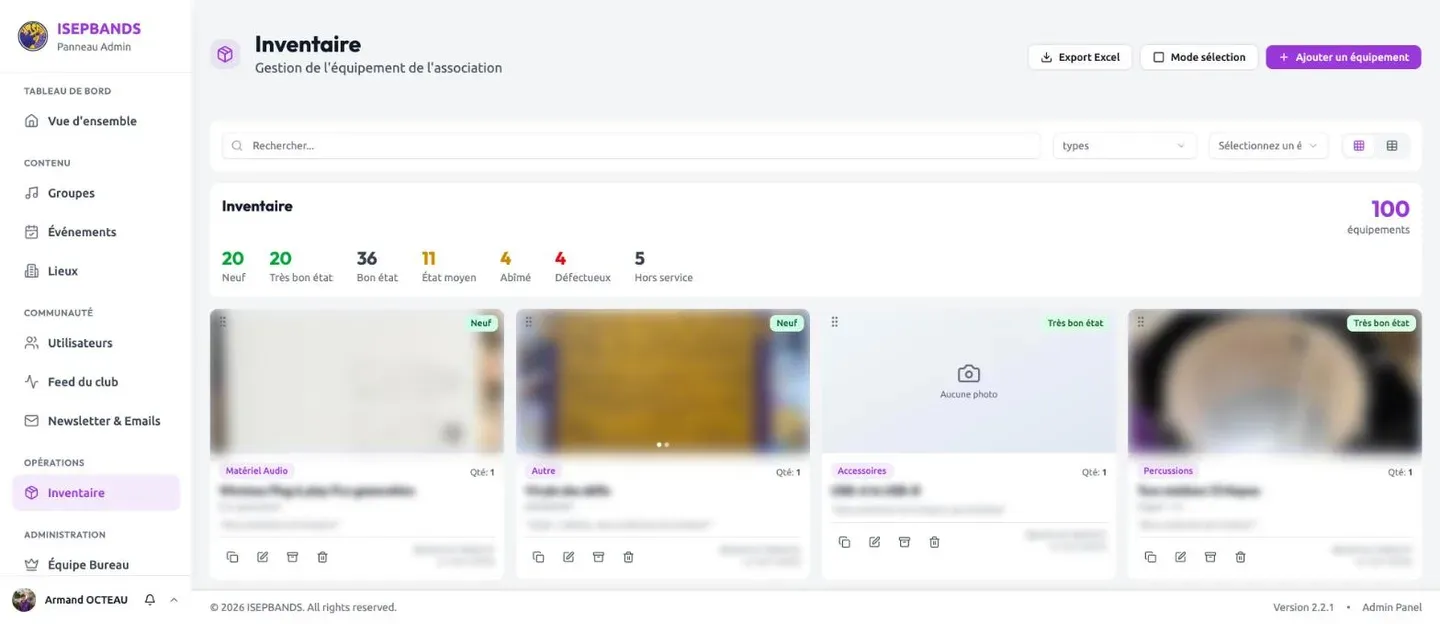1440x624 pixels.
Task: Archive the Autre card item
Action: 598,557
